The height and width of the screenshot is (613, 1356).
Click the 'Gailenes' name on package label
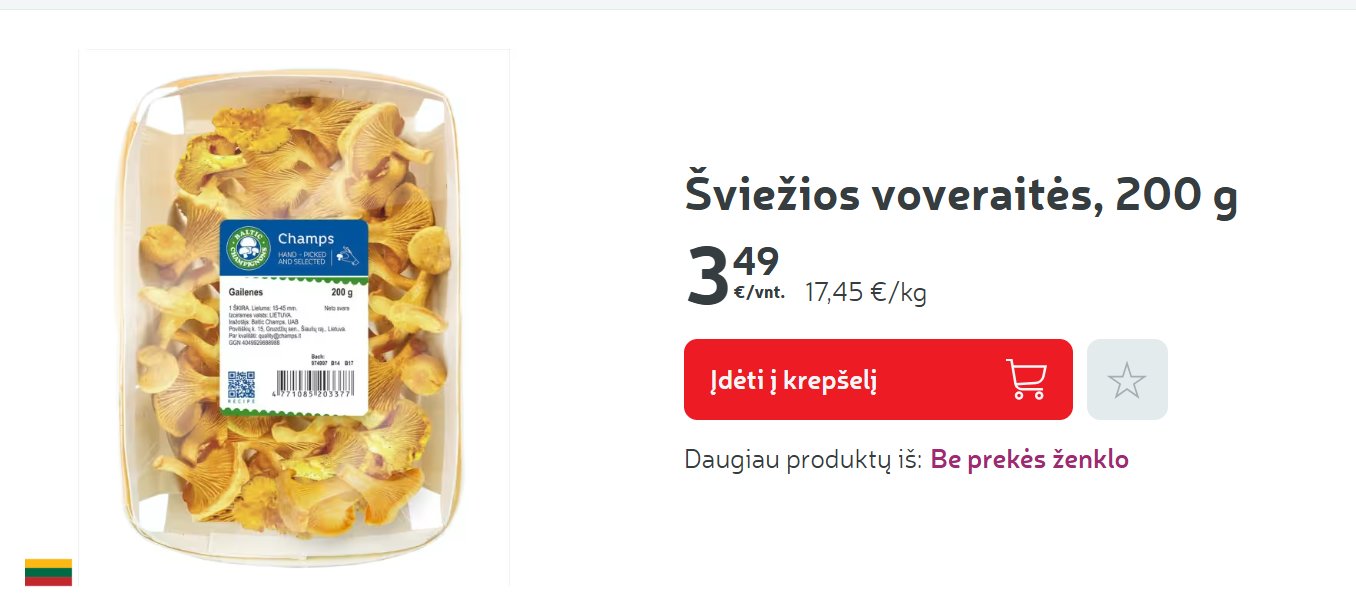(246, 293)
